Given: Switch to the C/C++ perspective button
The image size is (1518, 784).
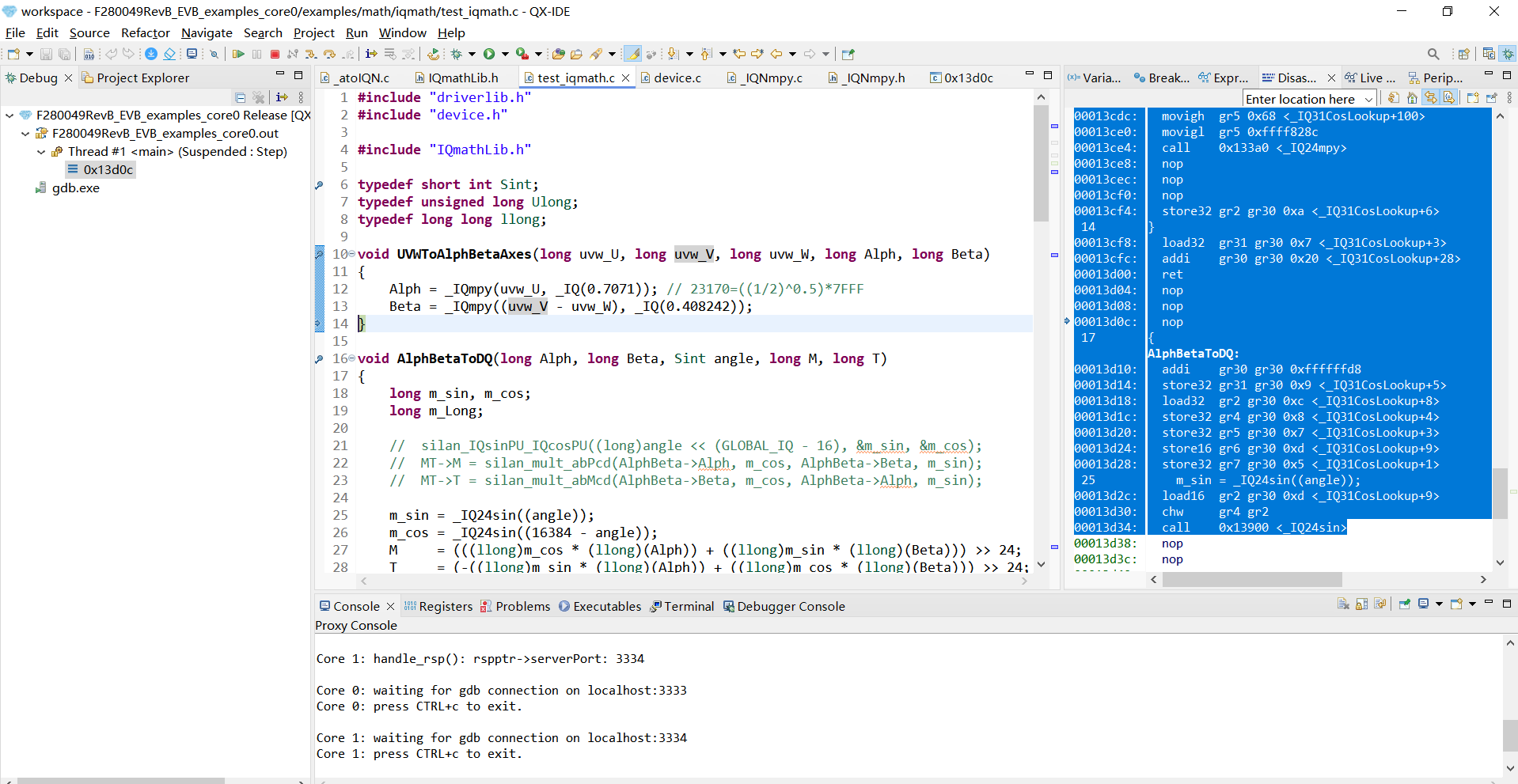Looking at the screenshot, I should tap(1489, 54).
